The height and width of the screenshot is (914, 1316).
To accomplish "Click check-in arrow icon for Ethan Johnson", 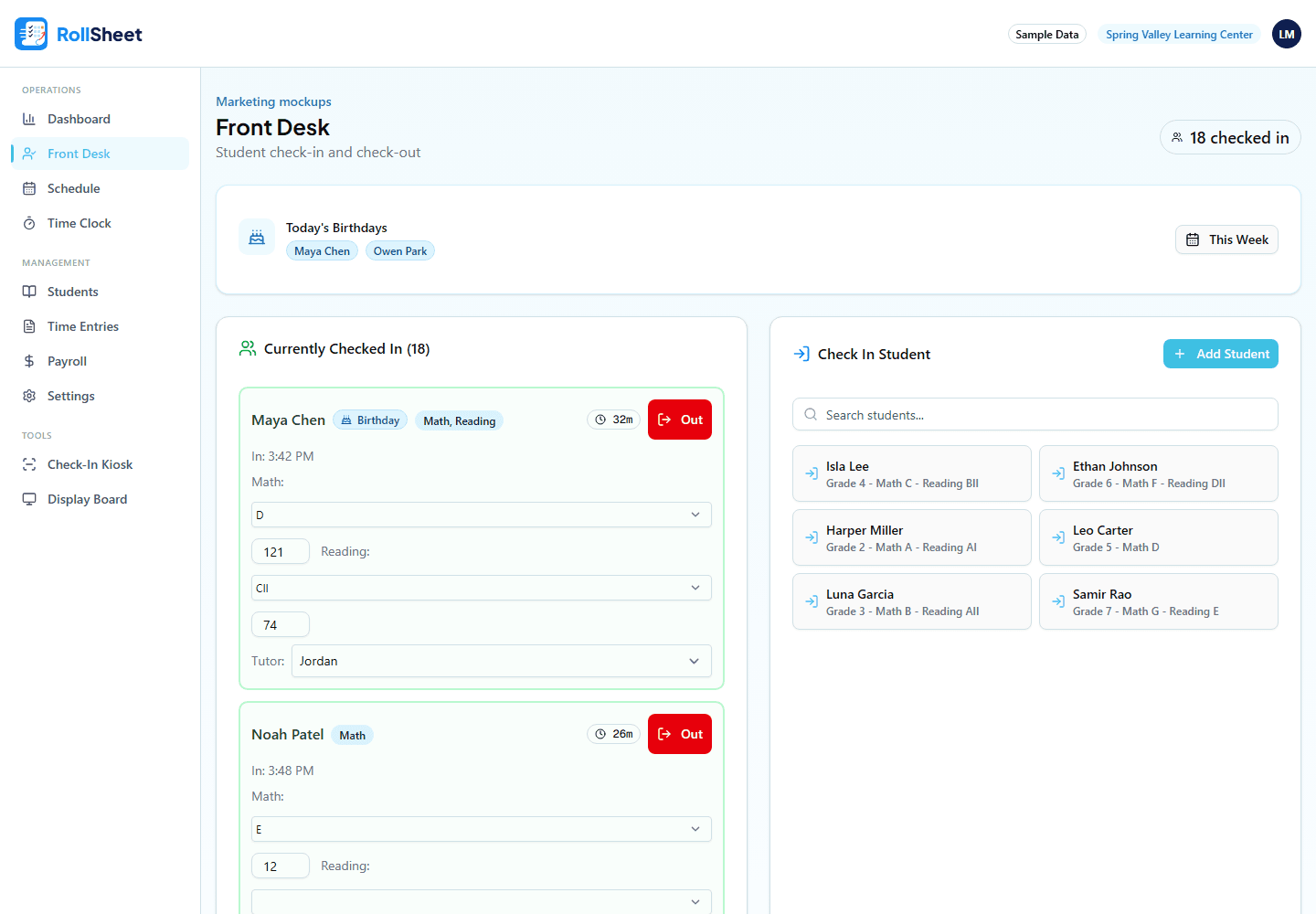I will pyautogui.click(x=1058, y=473).
